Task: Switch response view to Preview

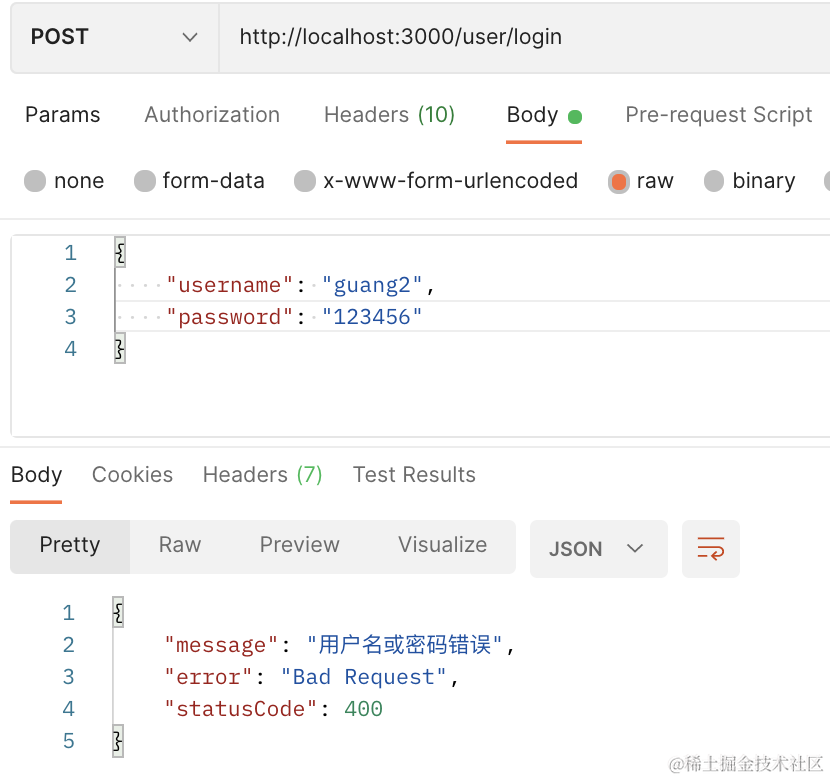Action: coord(299,545)
